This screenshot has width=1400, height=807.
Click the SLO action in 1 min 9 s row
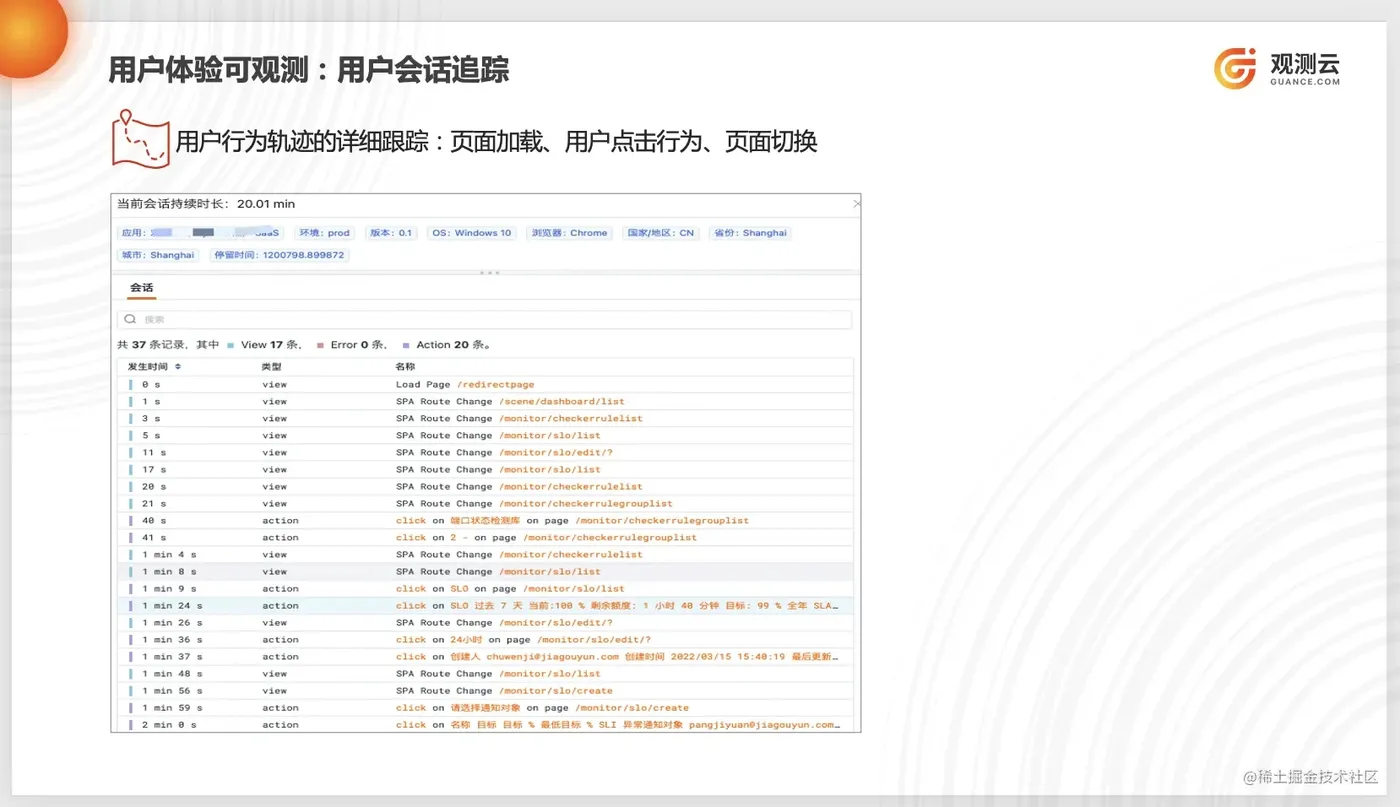pyautogui.click(x=459, y=588)
